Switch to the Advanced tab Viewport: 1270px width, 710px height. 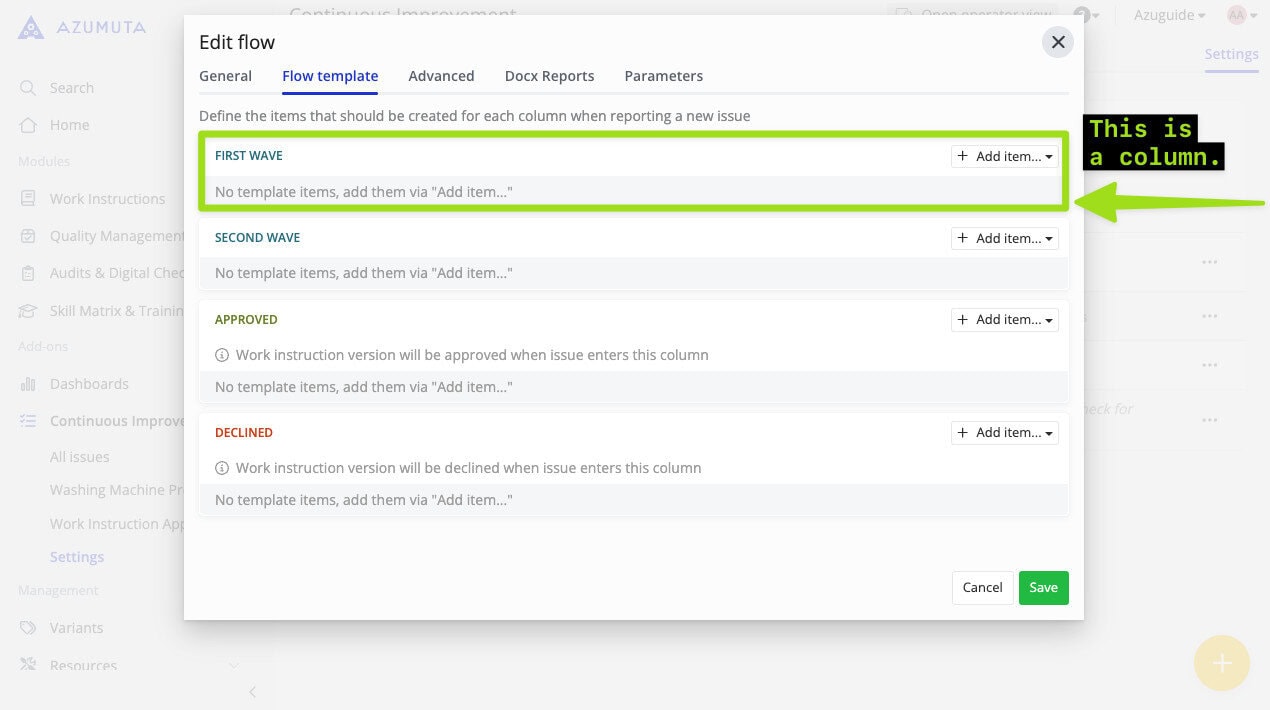click(441, 76)
